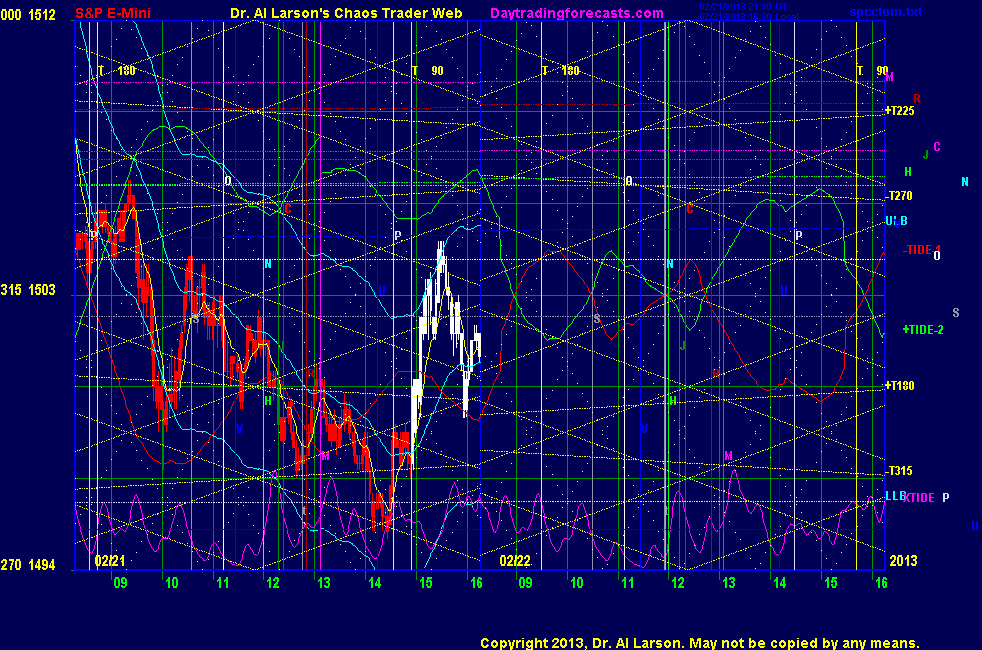Click the '000 1512' price scale label
This screenshot has width=982, height=650.
[28, 14]
